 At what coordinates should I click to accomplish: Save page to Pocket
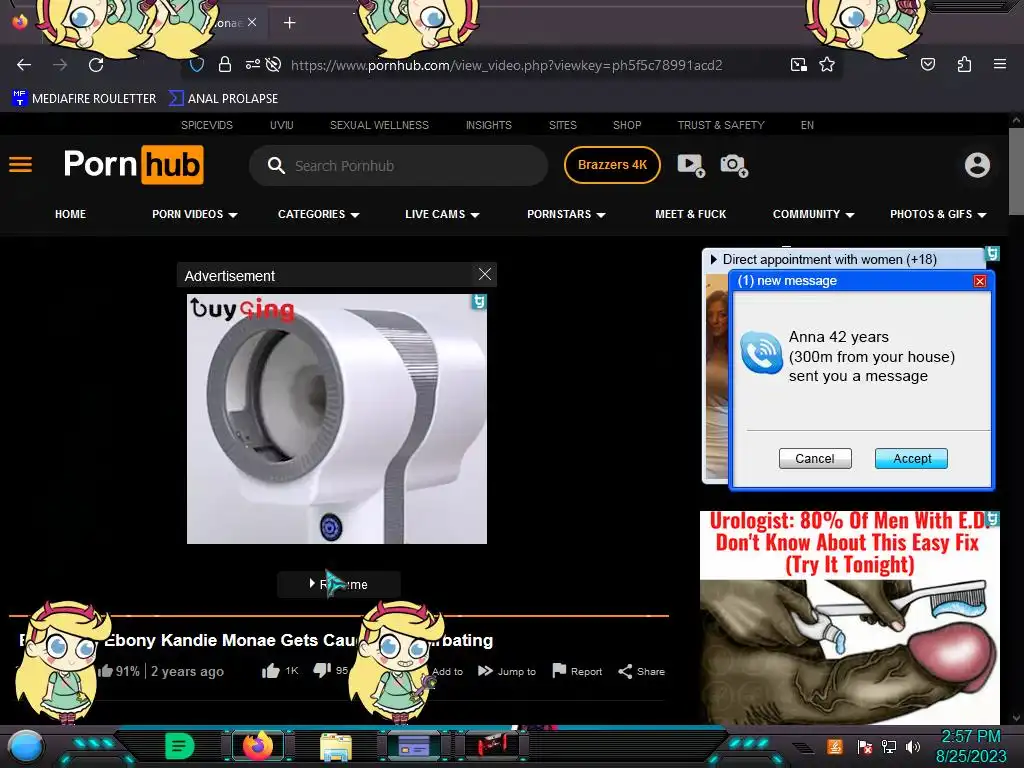click(927, 64)
